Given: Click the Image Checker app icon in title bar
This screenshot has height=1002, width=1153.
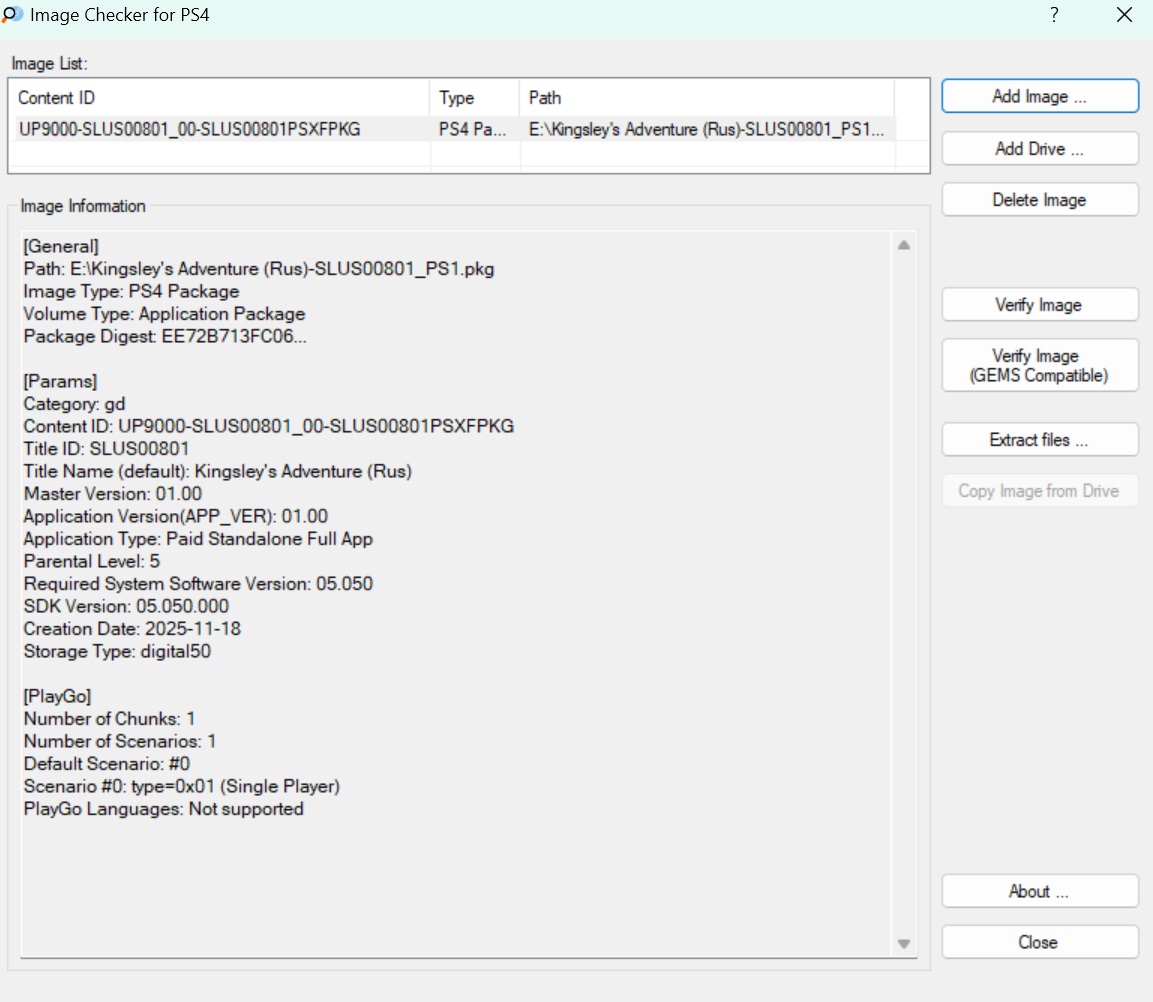Looking at the screenshot, I should pyautogui.click(x=14, y=15).
